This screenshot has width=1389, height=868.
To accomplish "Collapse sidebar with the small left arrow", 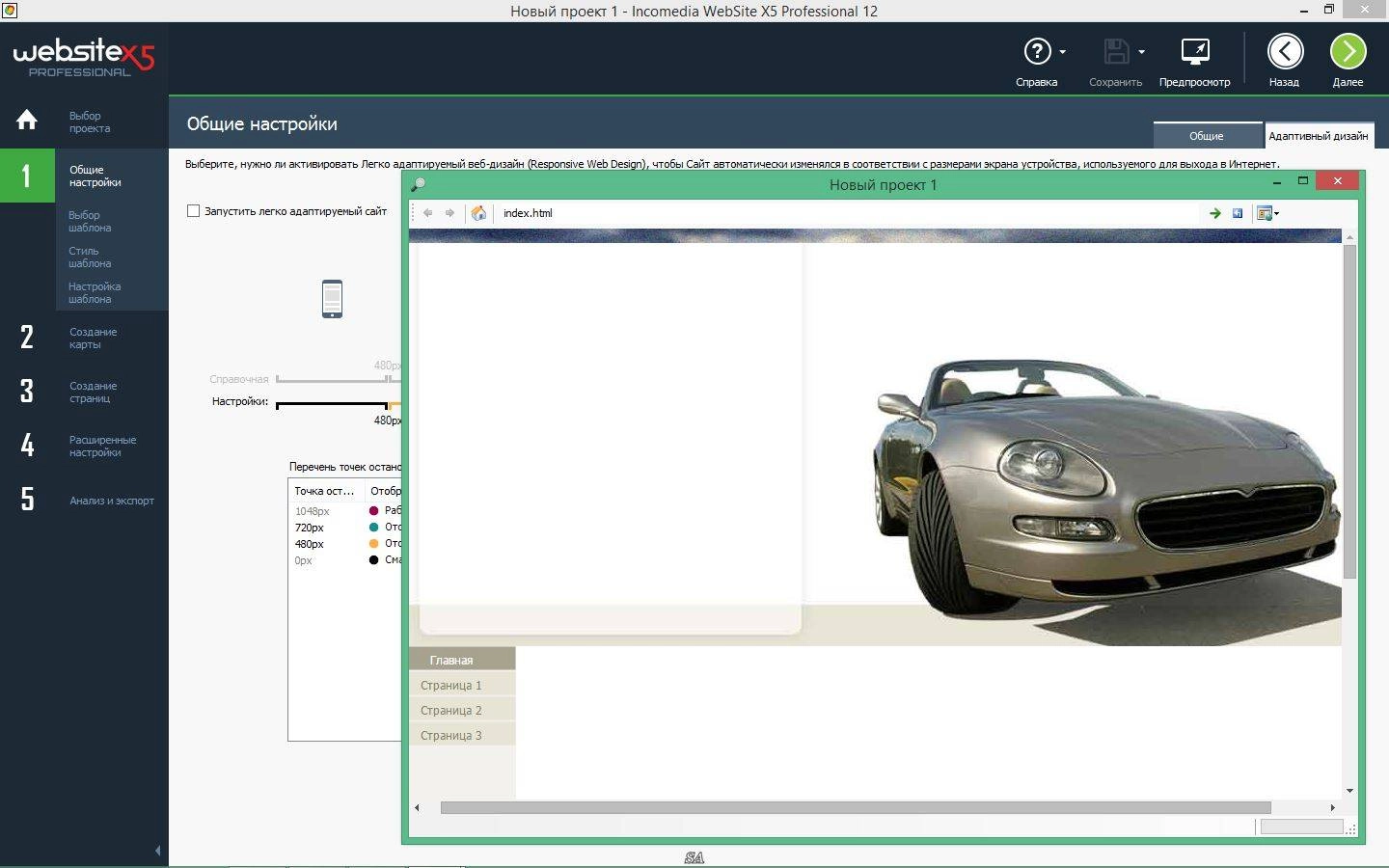I will [x=158, y=851].
